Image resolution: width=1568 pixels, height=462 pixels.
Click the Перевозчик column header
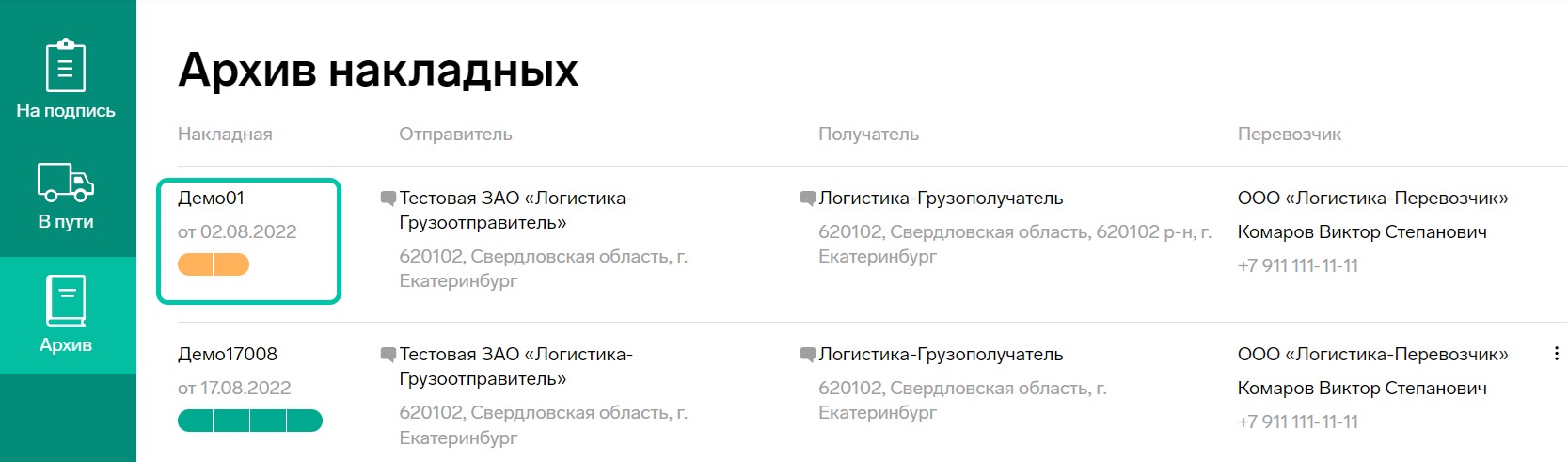coord(1290,134)
